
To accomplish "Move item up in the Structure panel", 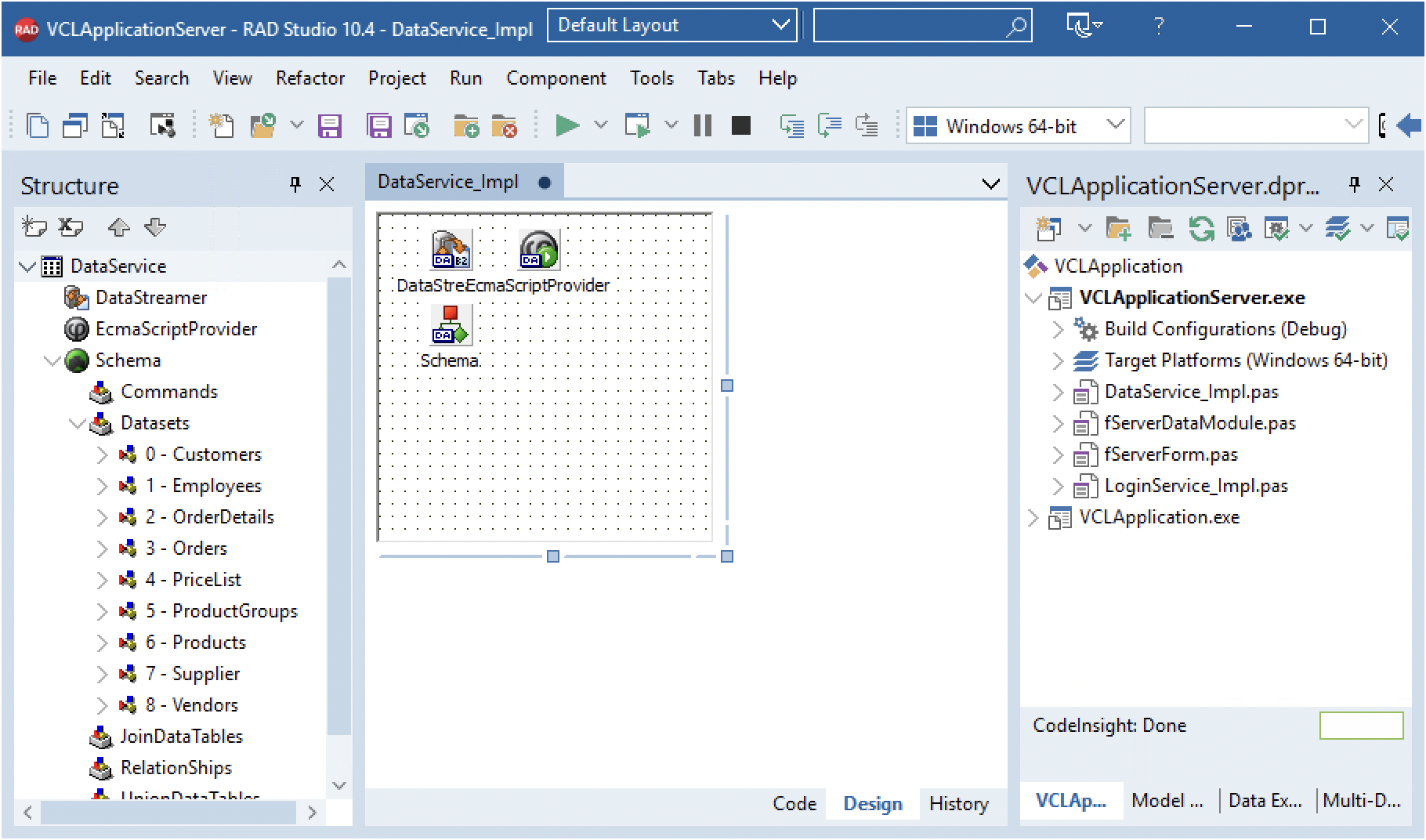I will pyautogui.click(x=118, y=227).
